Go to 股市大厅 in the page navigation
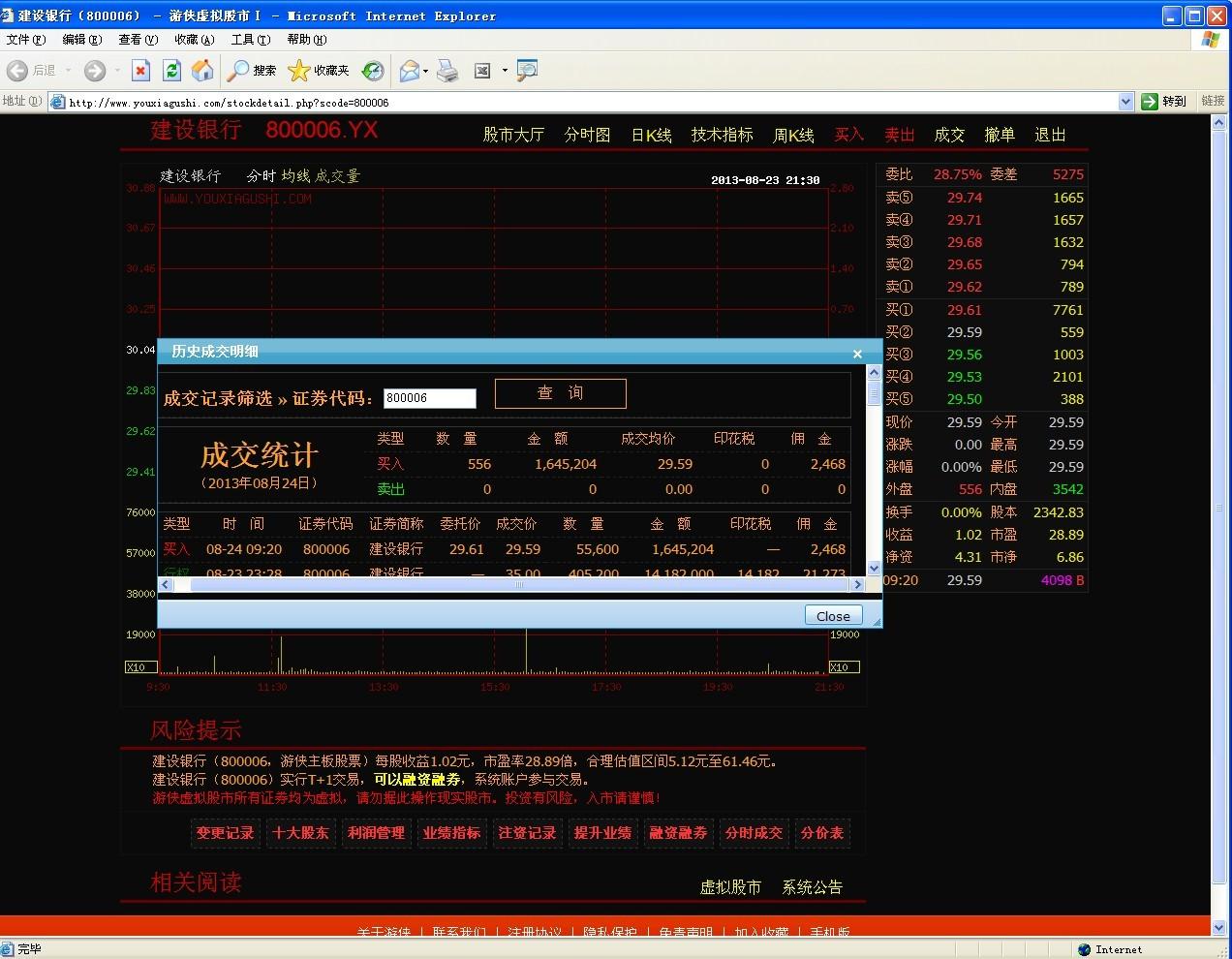Image resolution: width=1232 pixels, height=959 pixels. coord(513,135)
